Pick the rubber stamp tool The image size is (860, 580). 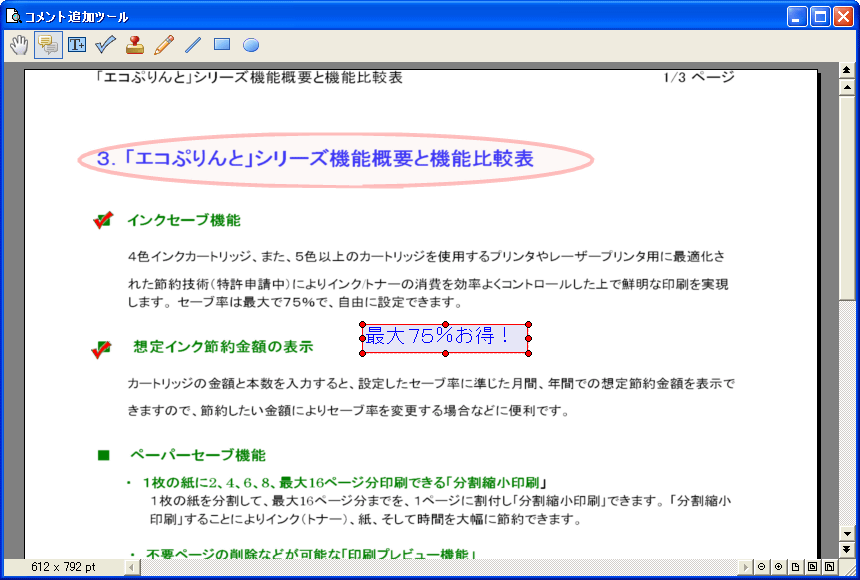point(134,45)
